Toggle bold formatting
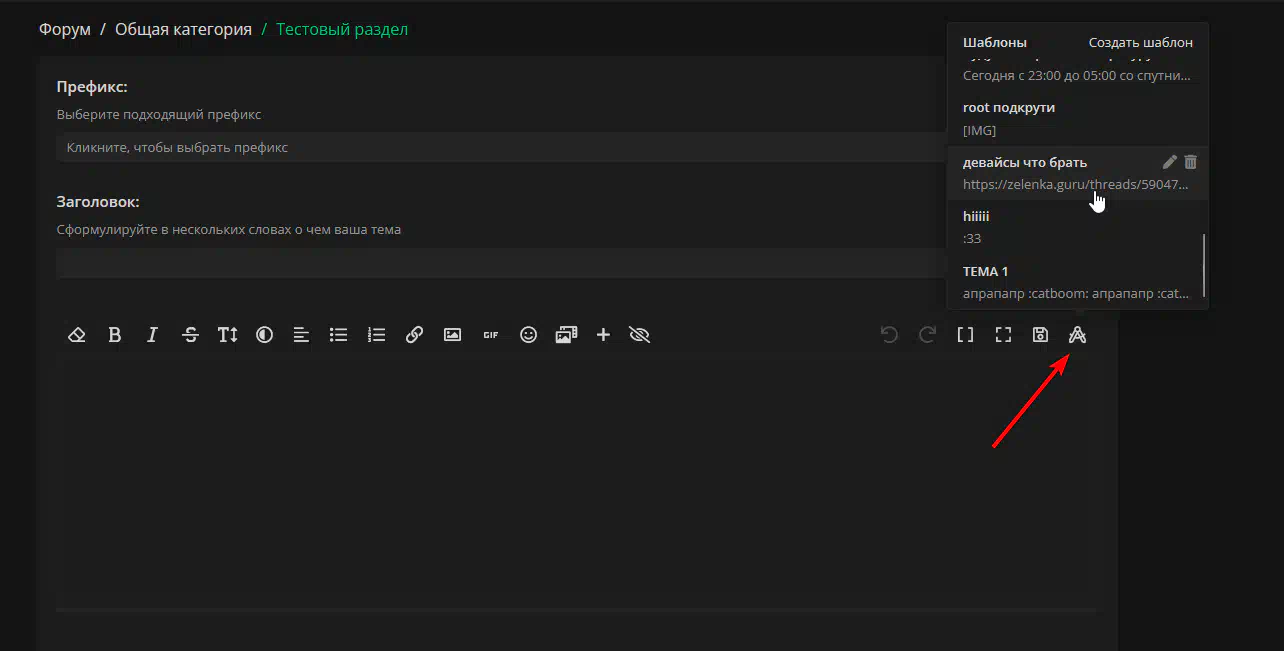The image size is (1284, 651). click(115, 335)
